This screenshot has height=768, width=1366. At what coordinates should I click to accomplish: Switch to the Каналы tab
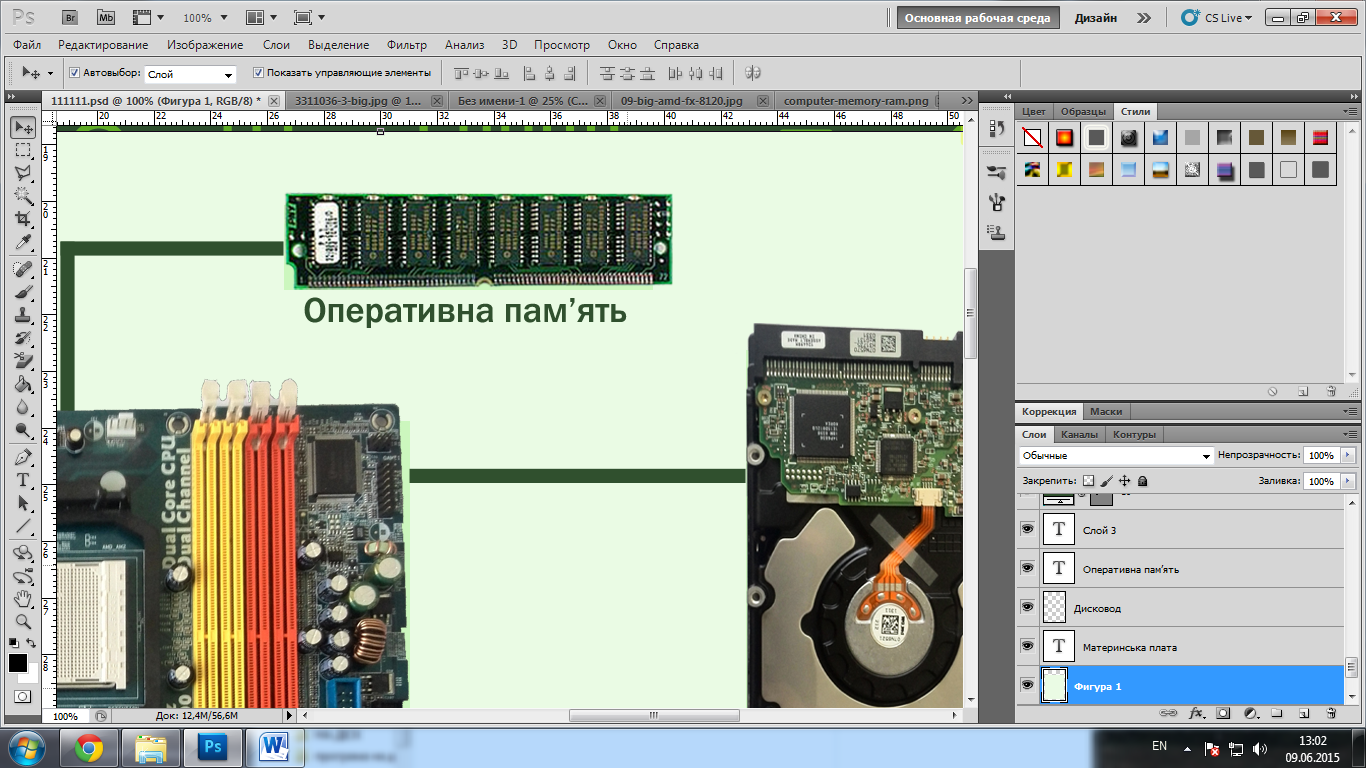coord(1078,435)
